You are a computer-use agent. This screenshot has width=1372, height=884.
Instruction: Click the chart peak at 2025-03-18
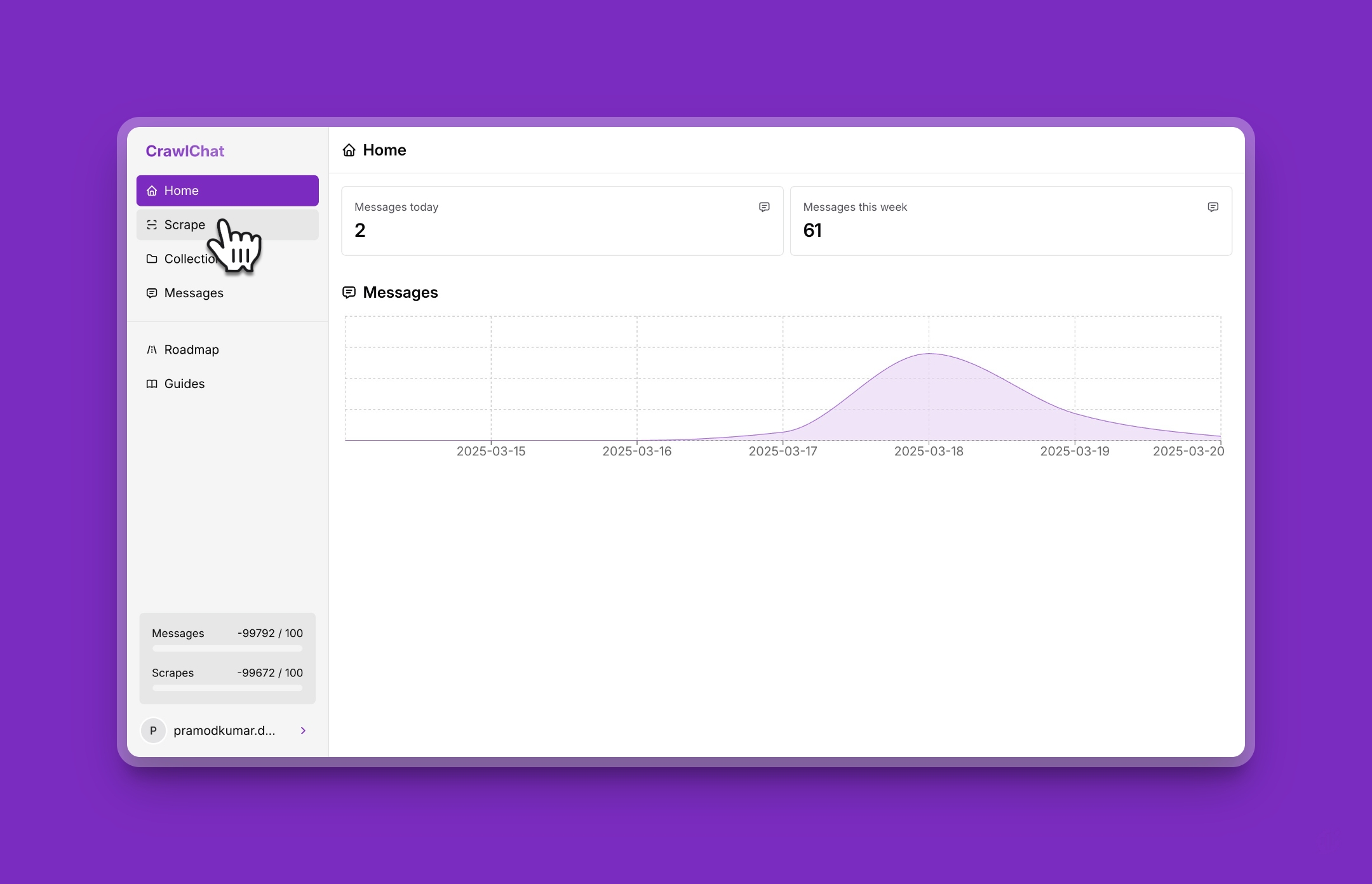point(929,354)
